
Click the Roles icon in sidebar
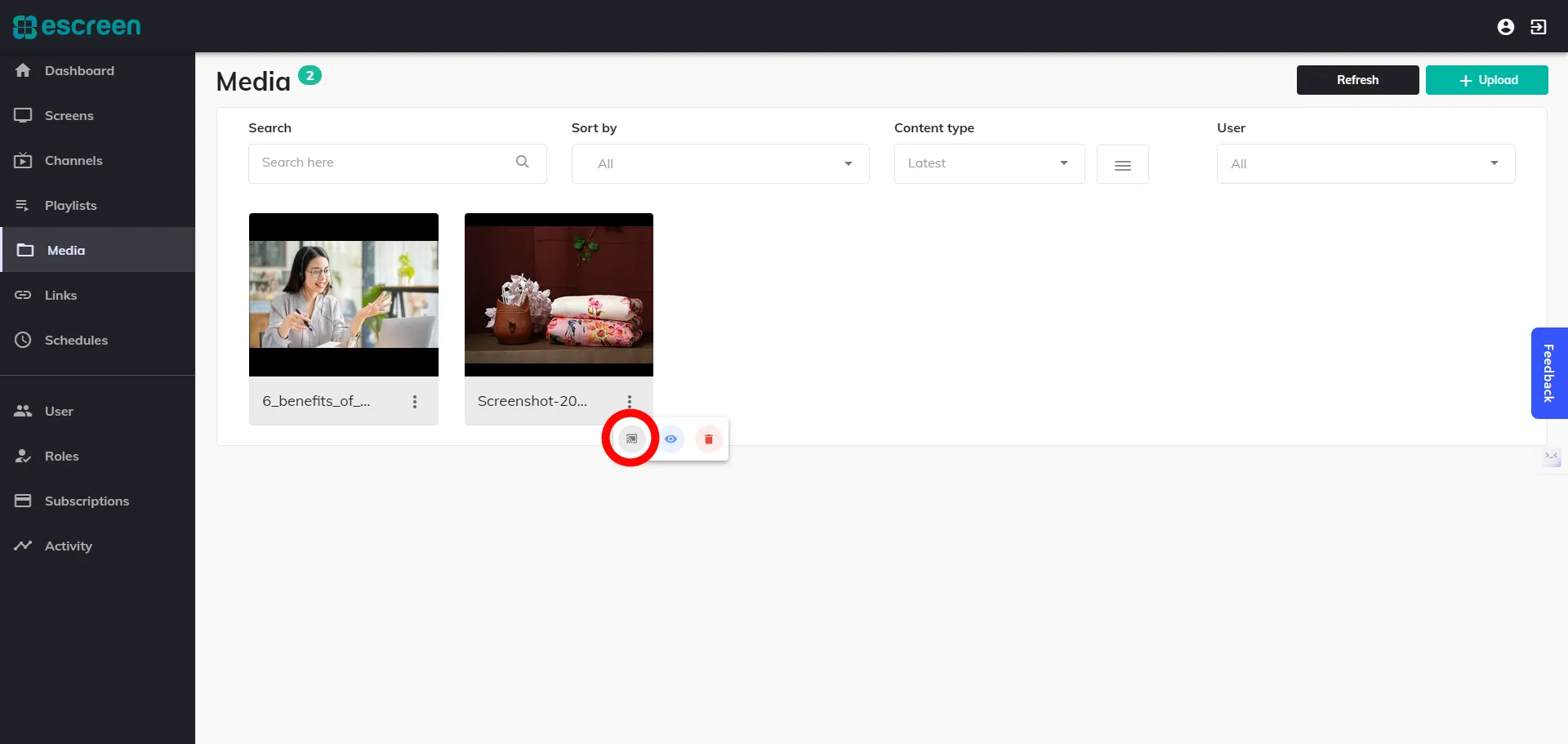pyautogui.click(x=23, y=456)
